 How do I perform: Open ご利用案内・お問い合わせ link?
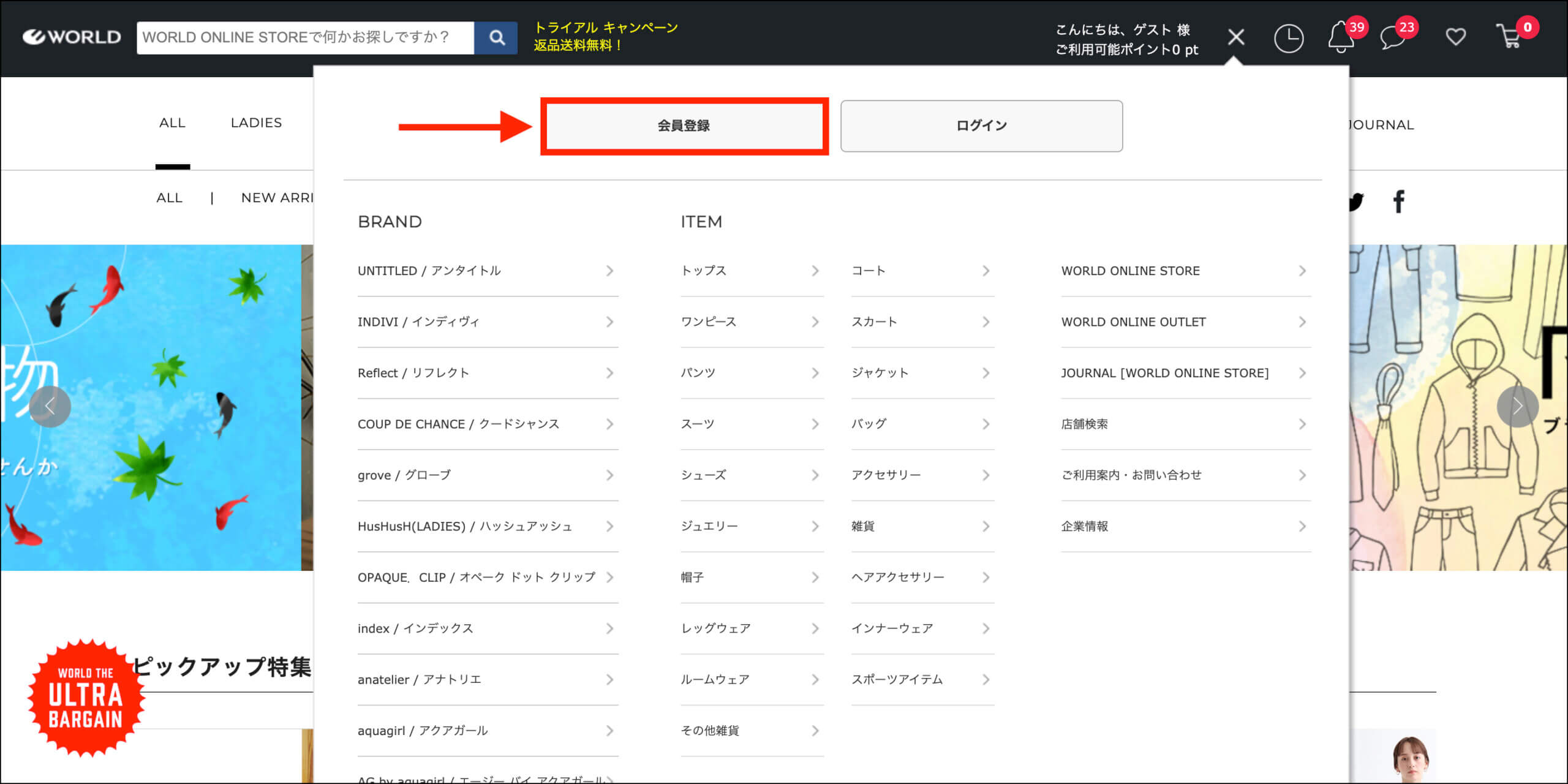[x=1186, y=475]
